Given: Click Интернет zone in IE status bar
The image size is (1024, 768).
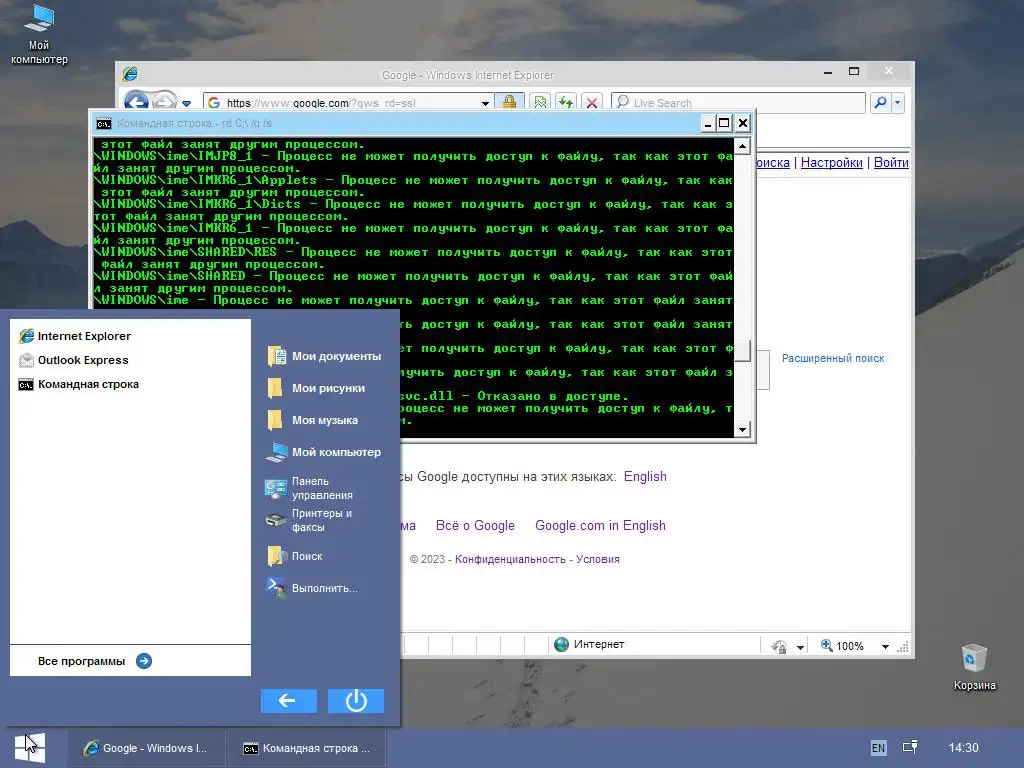Looking at the screenshot, I should point(589,645).
